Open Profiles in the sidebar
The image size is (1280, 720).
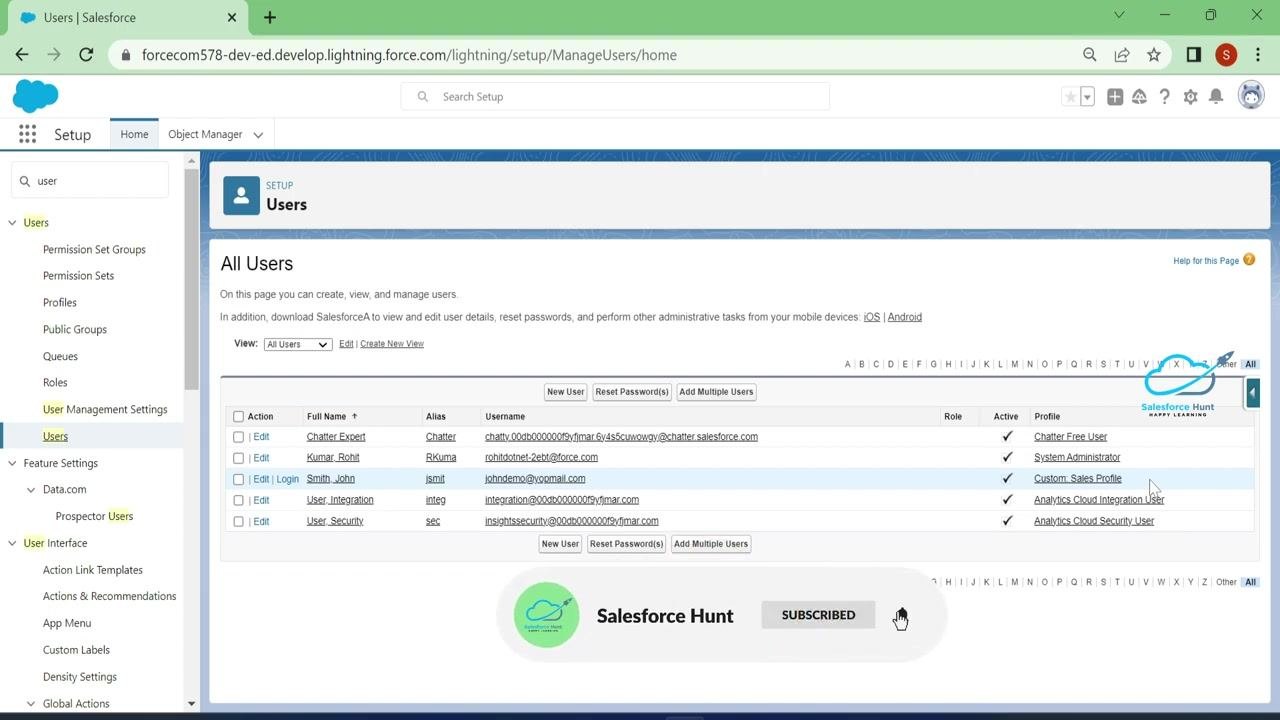pyautogui.click(x=60, y=303)
